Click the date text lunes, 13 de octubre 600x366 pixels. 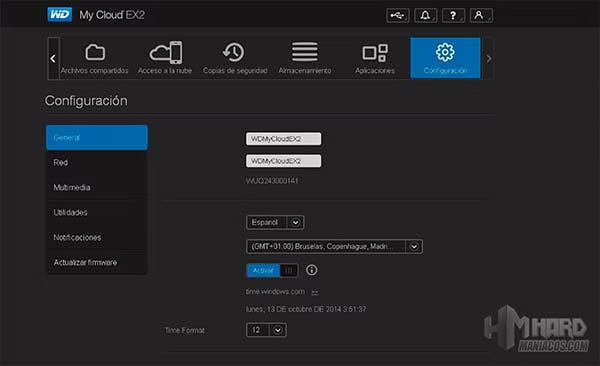[306, 309]
